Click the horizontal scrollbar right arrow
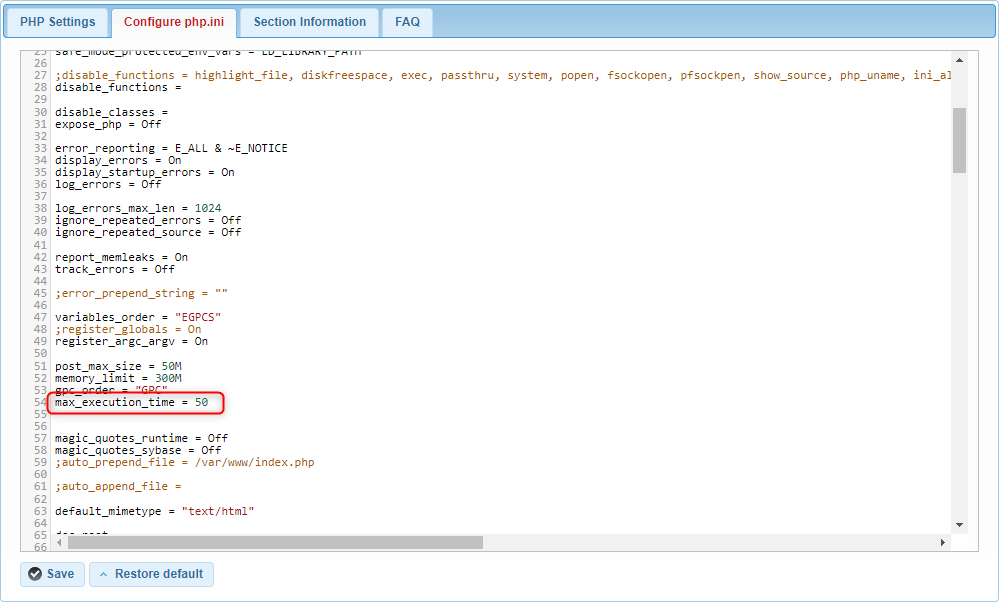999x602 pixels. coord(943,542)
